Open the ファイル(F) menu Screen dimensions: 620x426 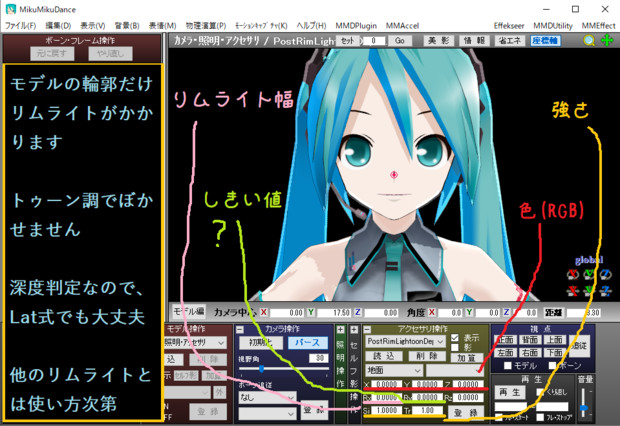tap(21, 26)
